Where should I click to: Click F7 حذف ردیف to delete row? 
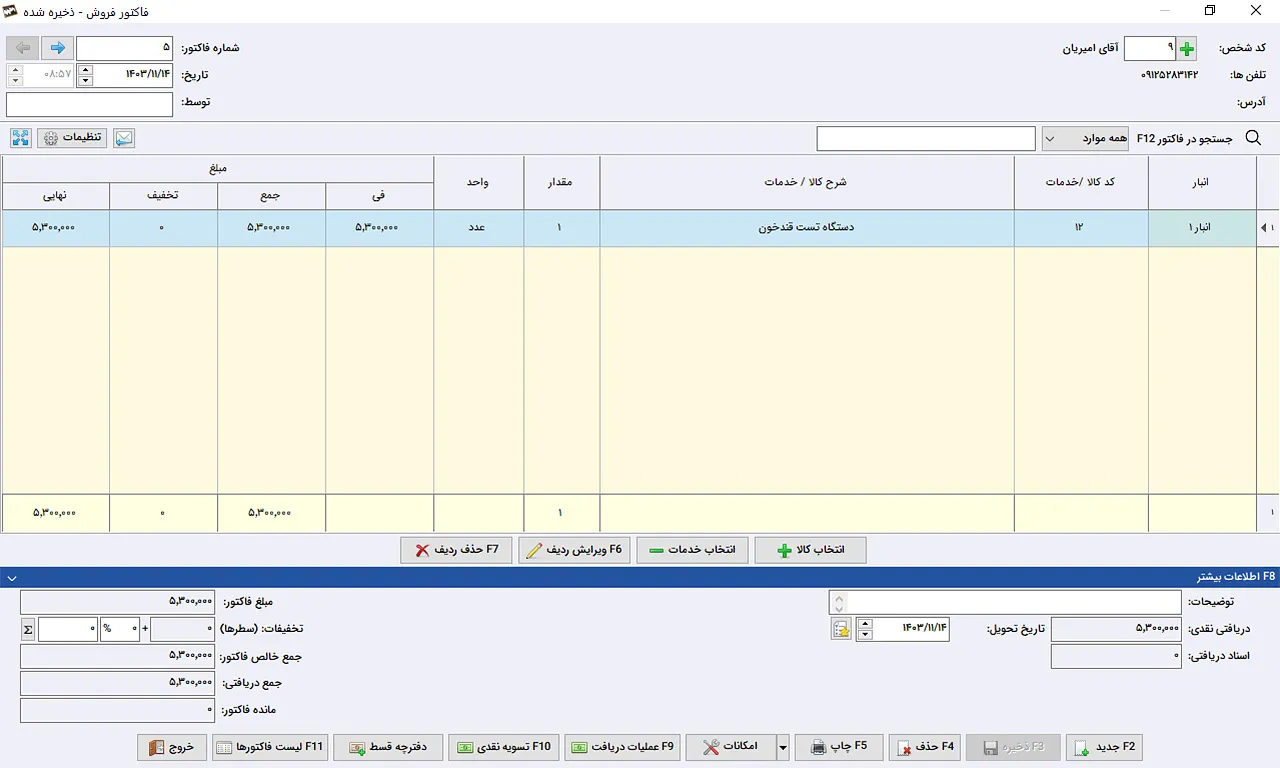tap(456, 550)
